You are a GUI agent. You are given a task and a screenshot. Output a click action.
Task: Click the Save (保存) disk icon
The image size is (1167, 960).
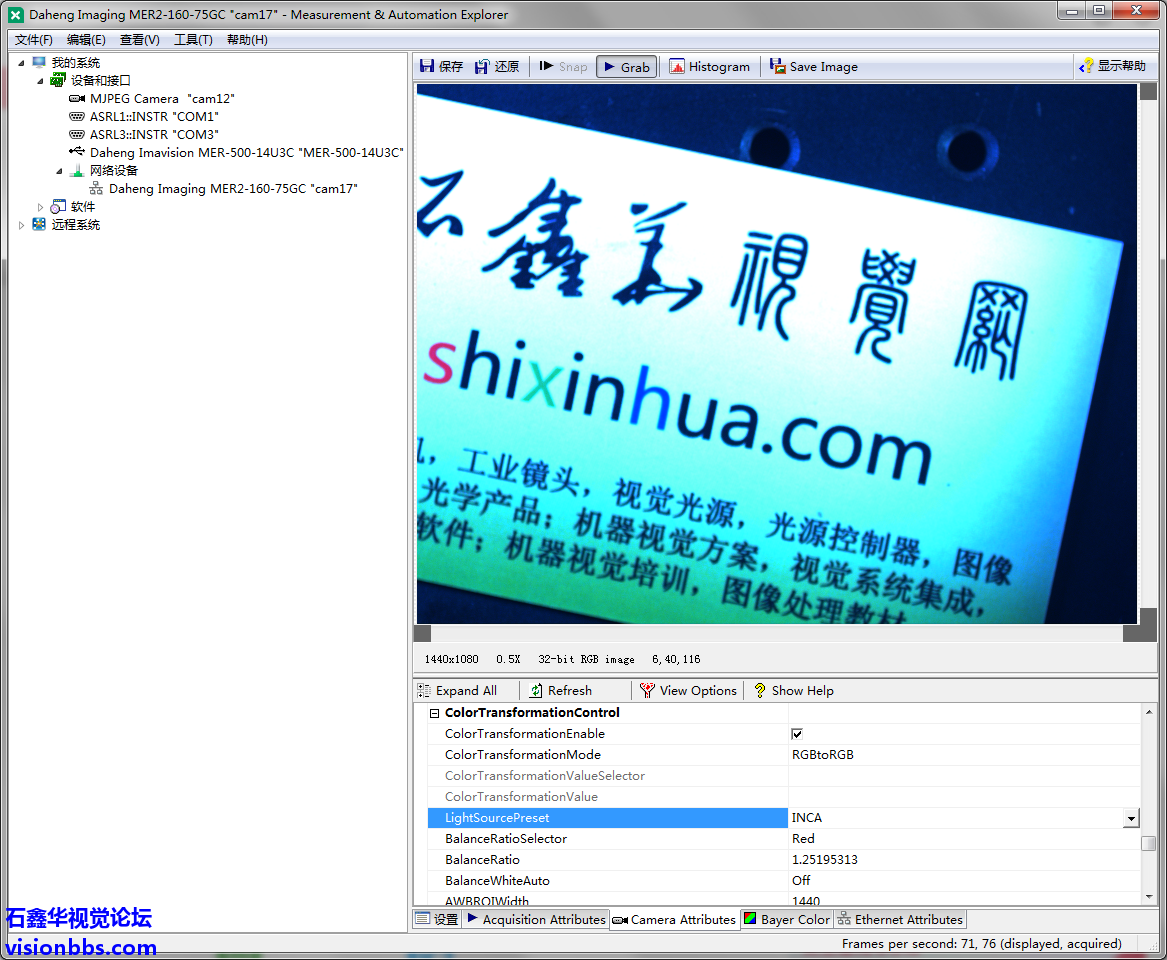(427, 66)
